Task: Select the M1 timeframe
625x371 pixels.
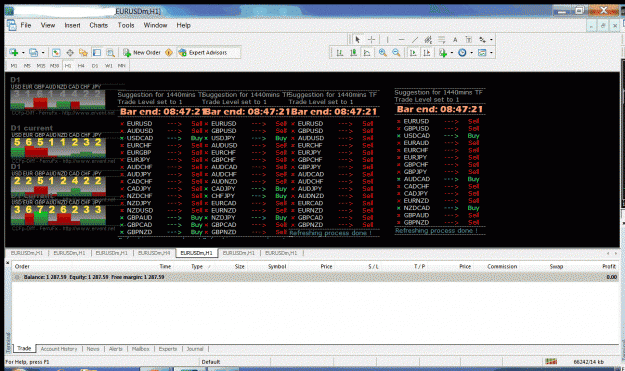Action: [x=14, y=66]
